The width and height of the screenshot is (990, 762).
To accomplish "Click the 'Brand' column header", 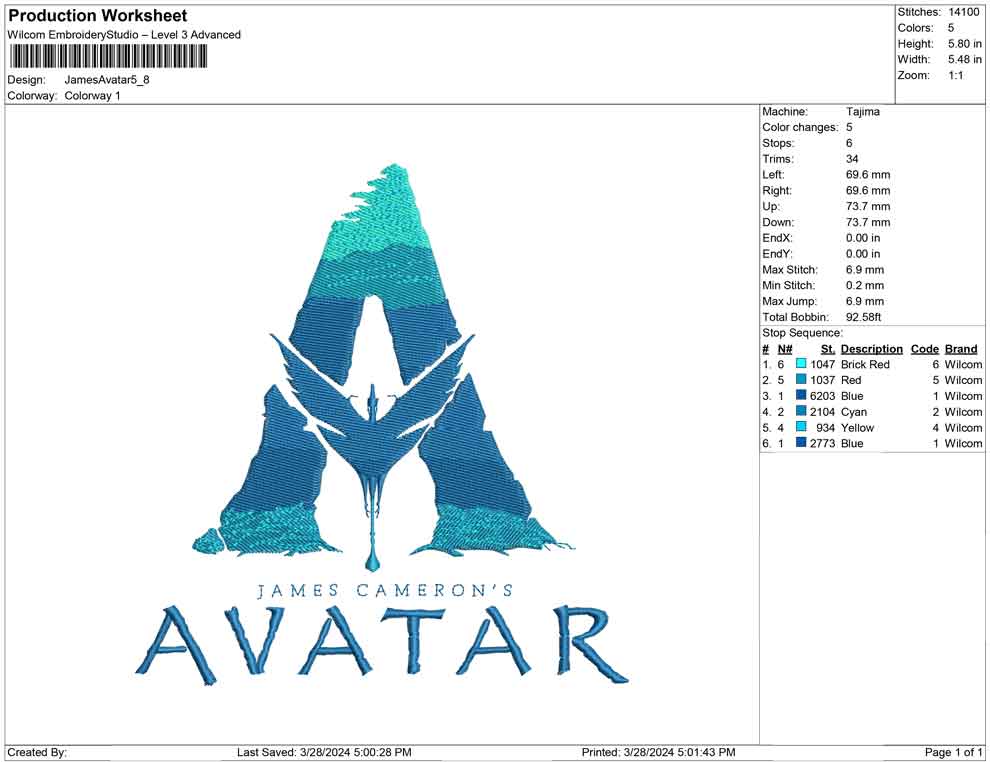I will click(960, 348).
